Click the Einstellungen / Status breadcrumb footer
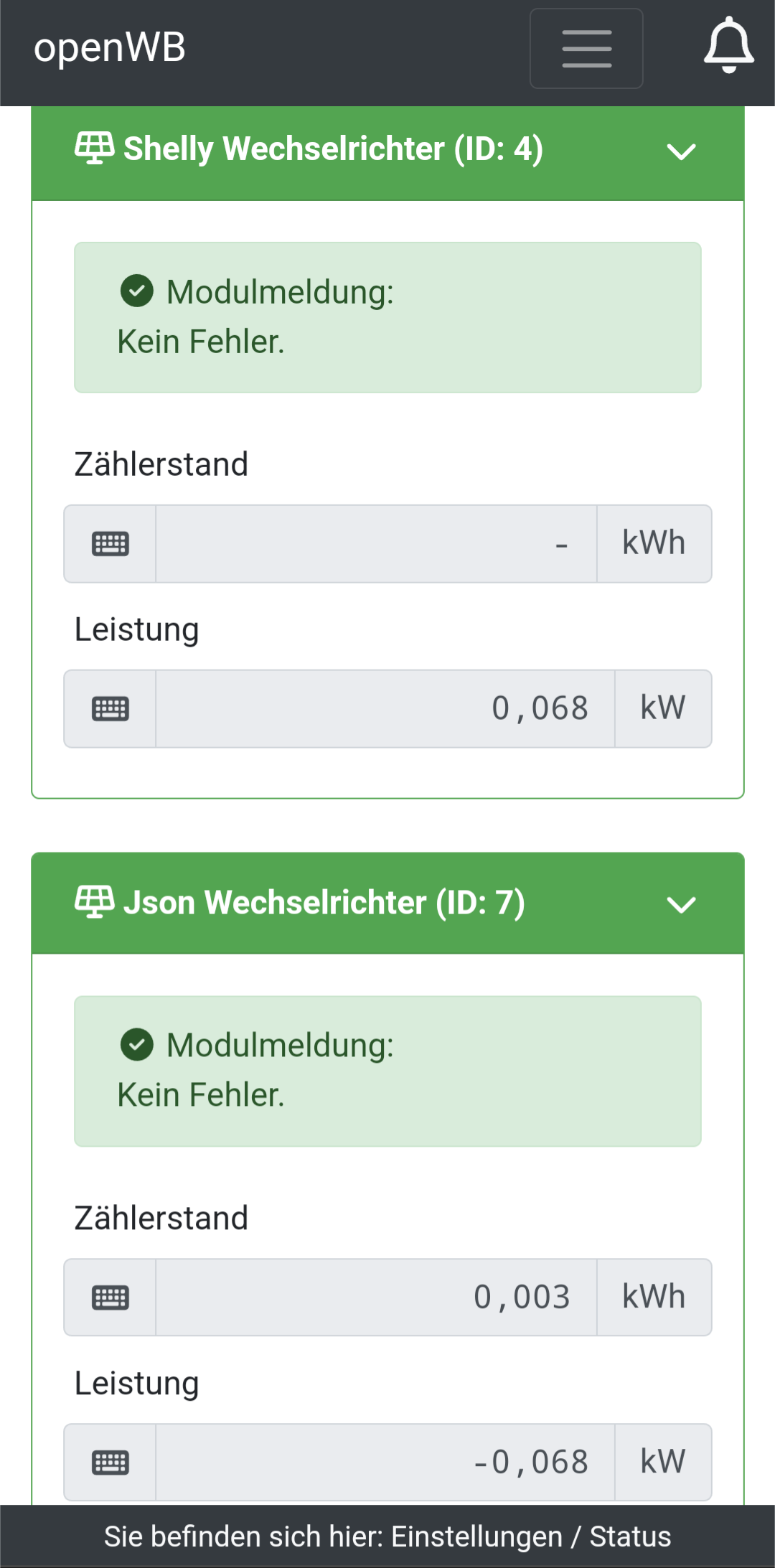 coord(387,1536)
